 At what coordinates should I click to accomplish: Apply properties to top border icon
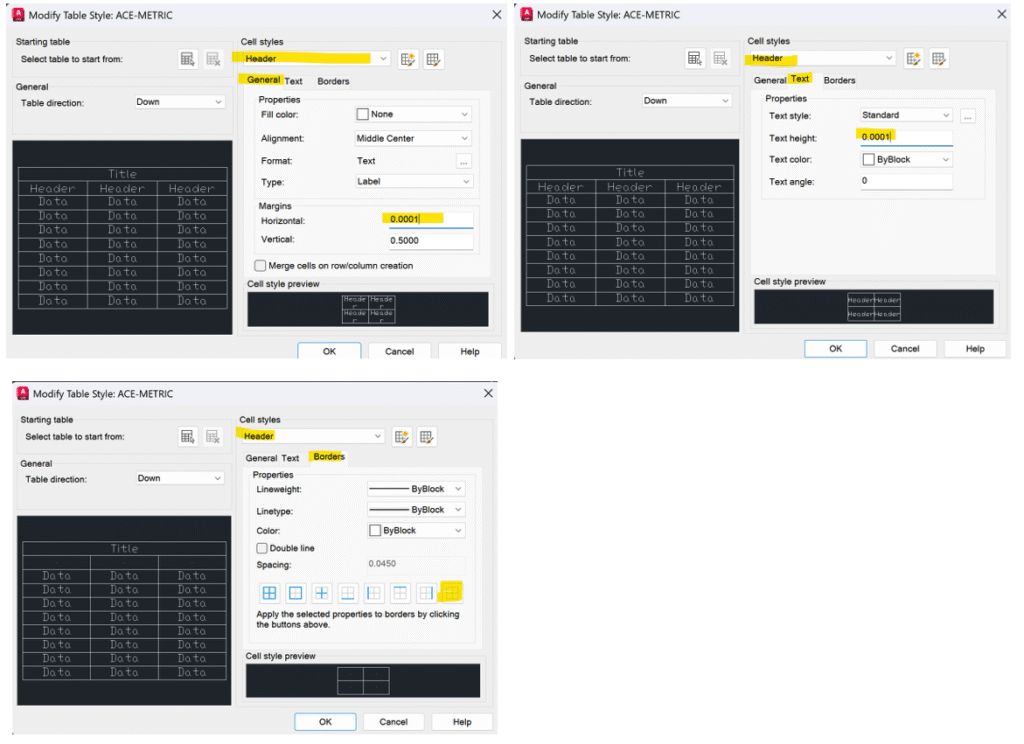tap(400, 593)
